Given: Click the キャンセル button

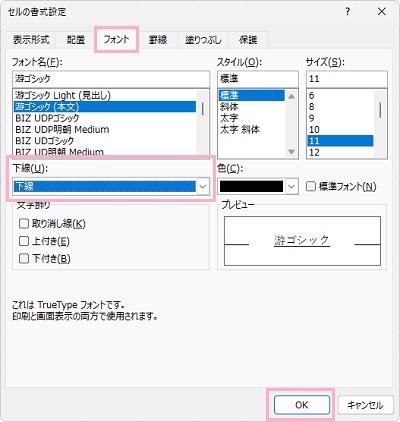Looking at the screenshot, I should (365, 405).
